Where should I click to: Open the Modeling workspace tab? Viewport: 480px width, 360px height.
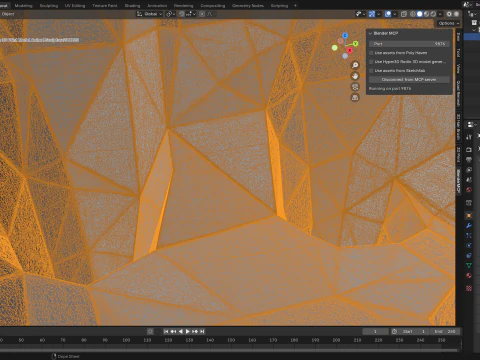coord(23,6)
